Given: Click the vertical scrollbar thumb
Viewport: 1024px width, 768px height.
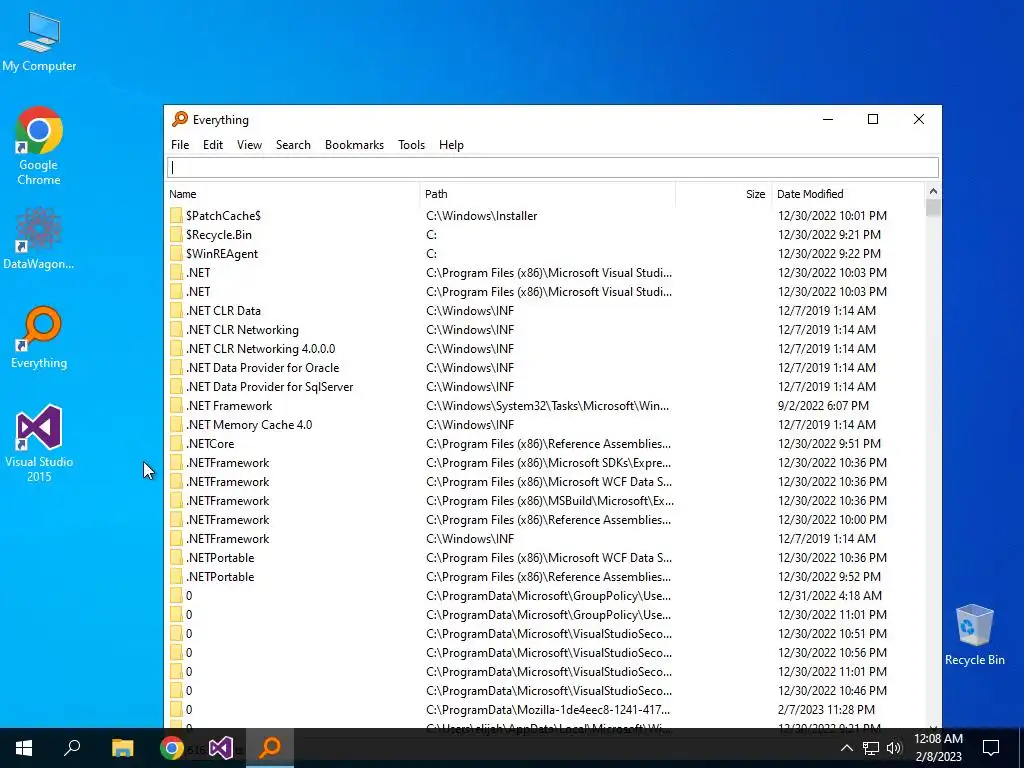Looking at the screenshot, I should pos(933,208).
